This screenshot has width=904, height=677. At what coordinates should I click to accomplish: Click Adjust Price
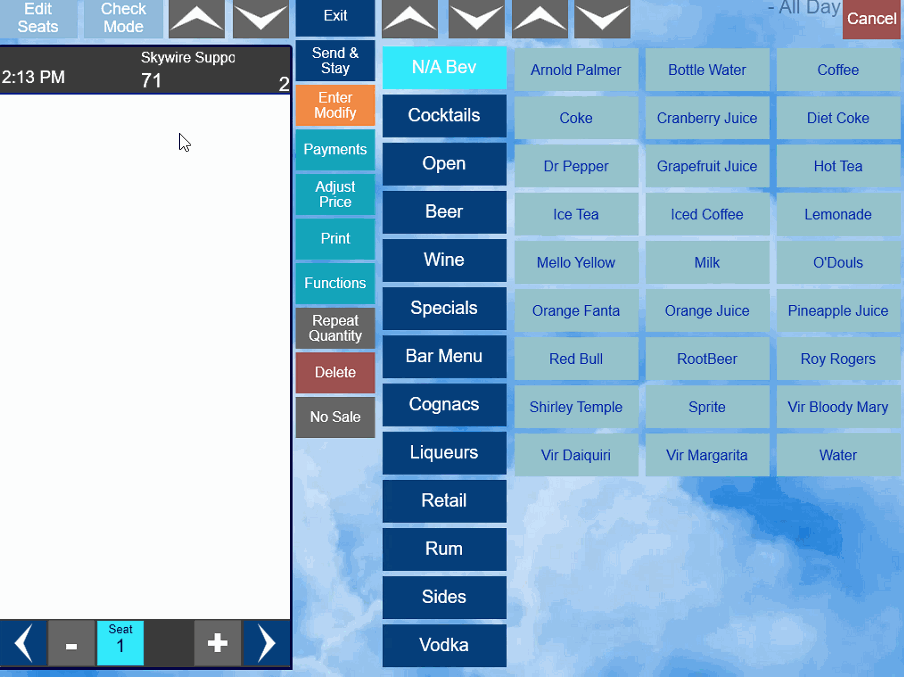[x=335, y=194]
